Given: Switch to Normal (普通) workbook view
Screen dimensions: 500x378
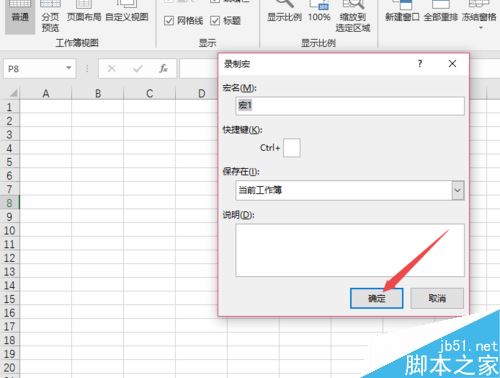Looking at the screenshot, I should (20, 16).
